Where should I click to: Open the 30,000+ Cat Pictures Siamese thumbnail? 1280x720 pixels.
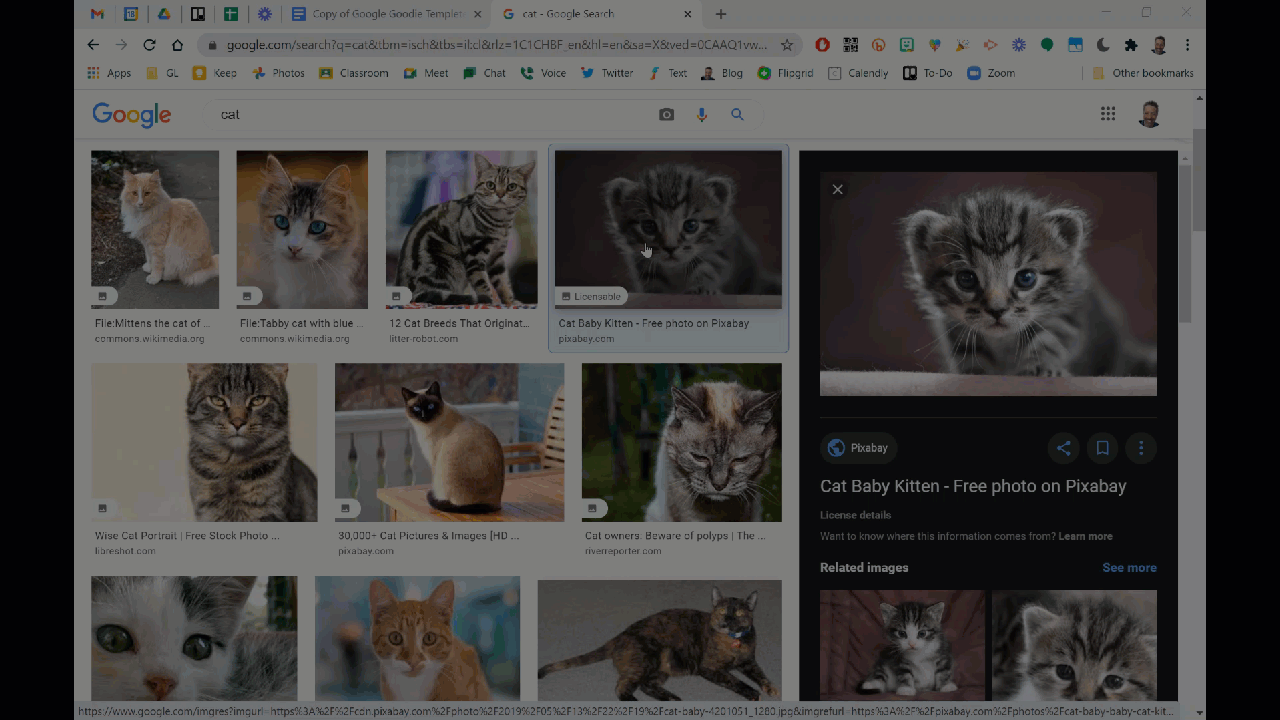(x=449, y=442)
